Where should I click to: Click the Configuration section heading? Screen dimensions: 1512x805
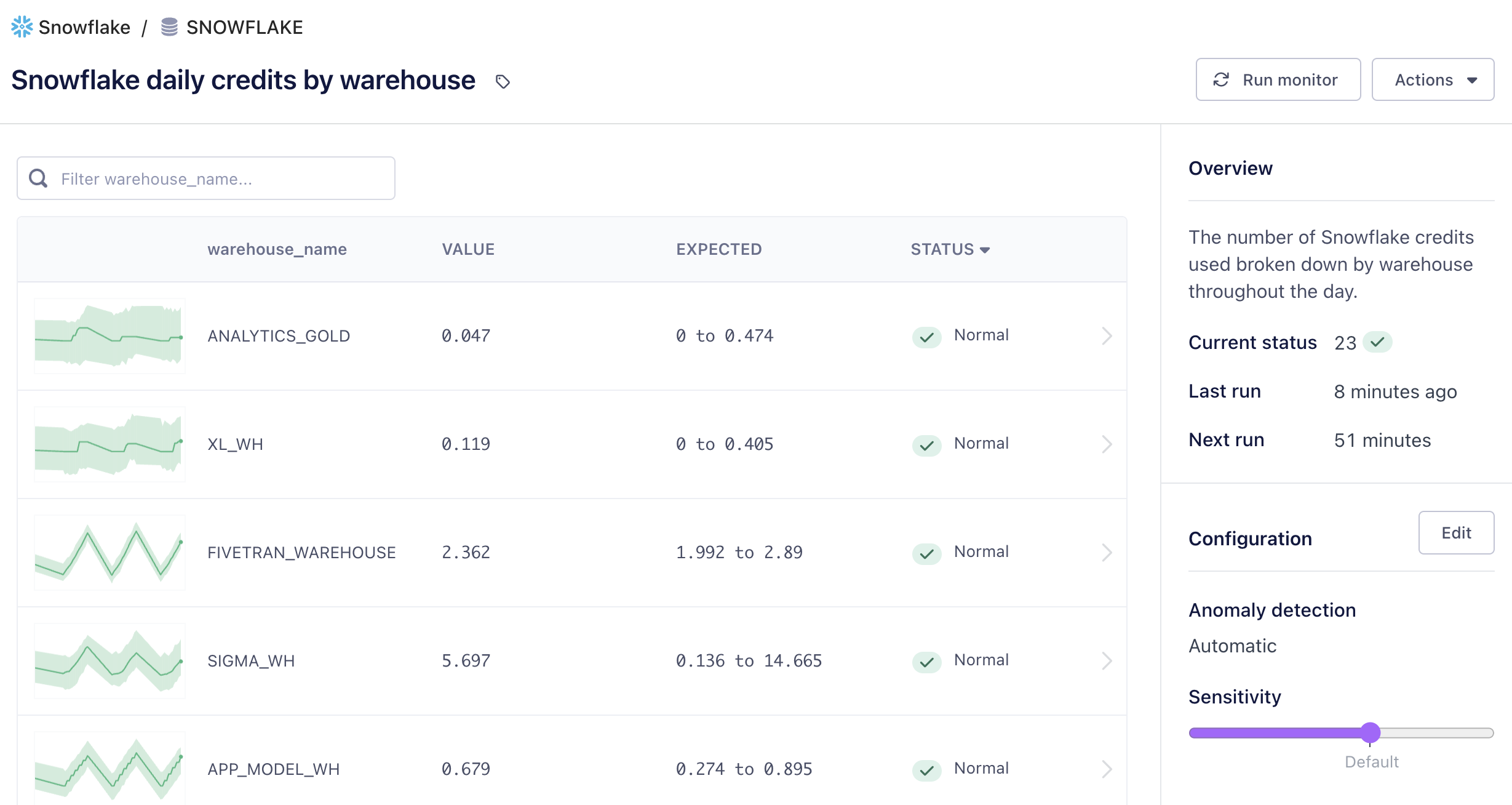click(x=1250, y=539)
